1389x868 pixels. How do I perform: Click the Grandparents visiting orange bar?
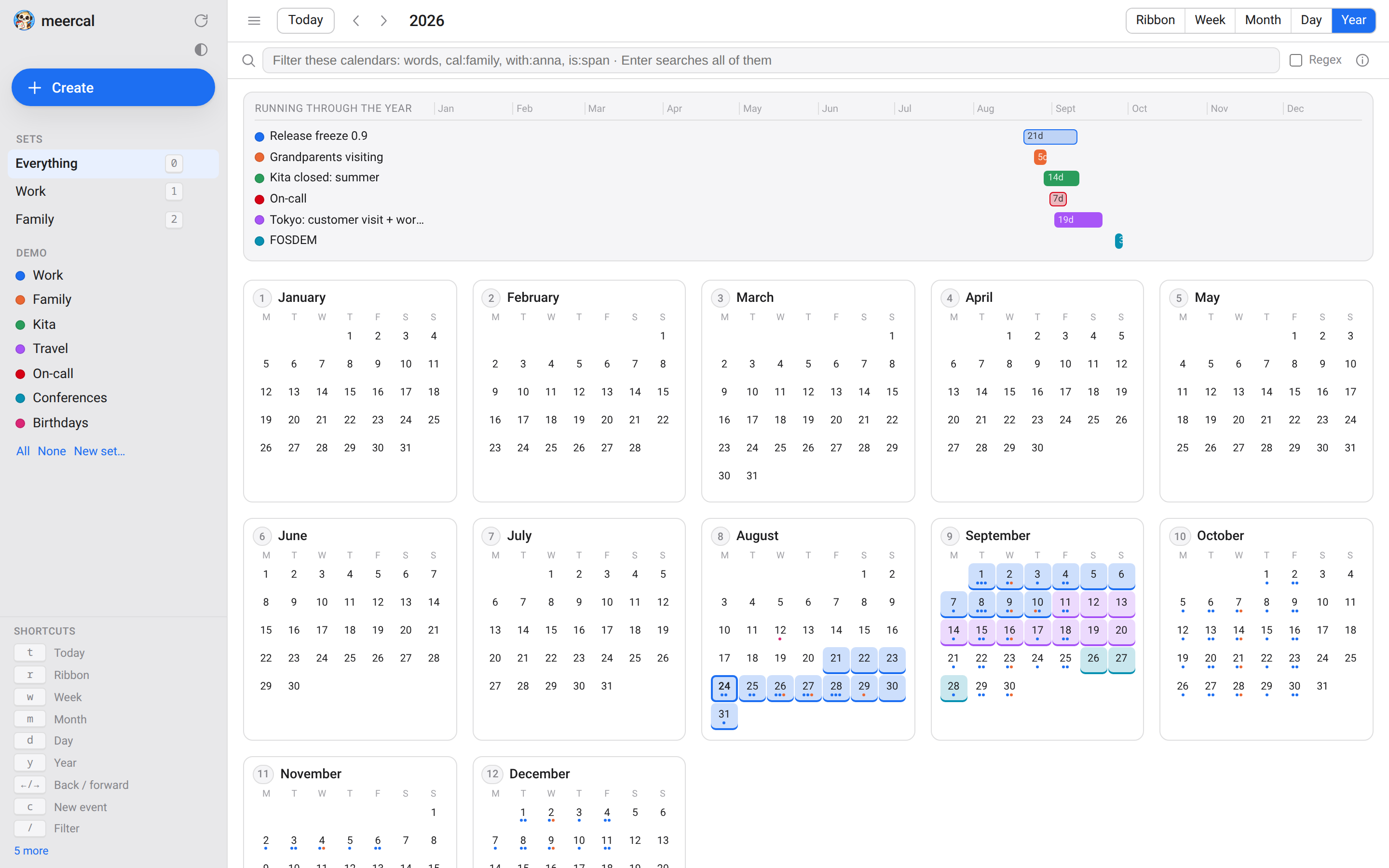(x=1040, y=157)
